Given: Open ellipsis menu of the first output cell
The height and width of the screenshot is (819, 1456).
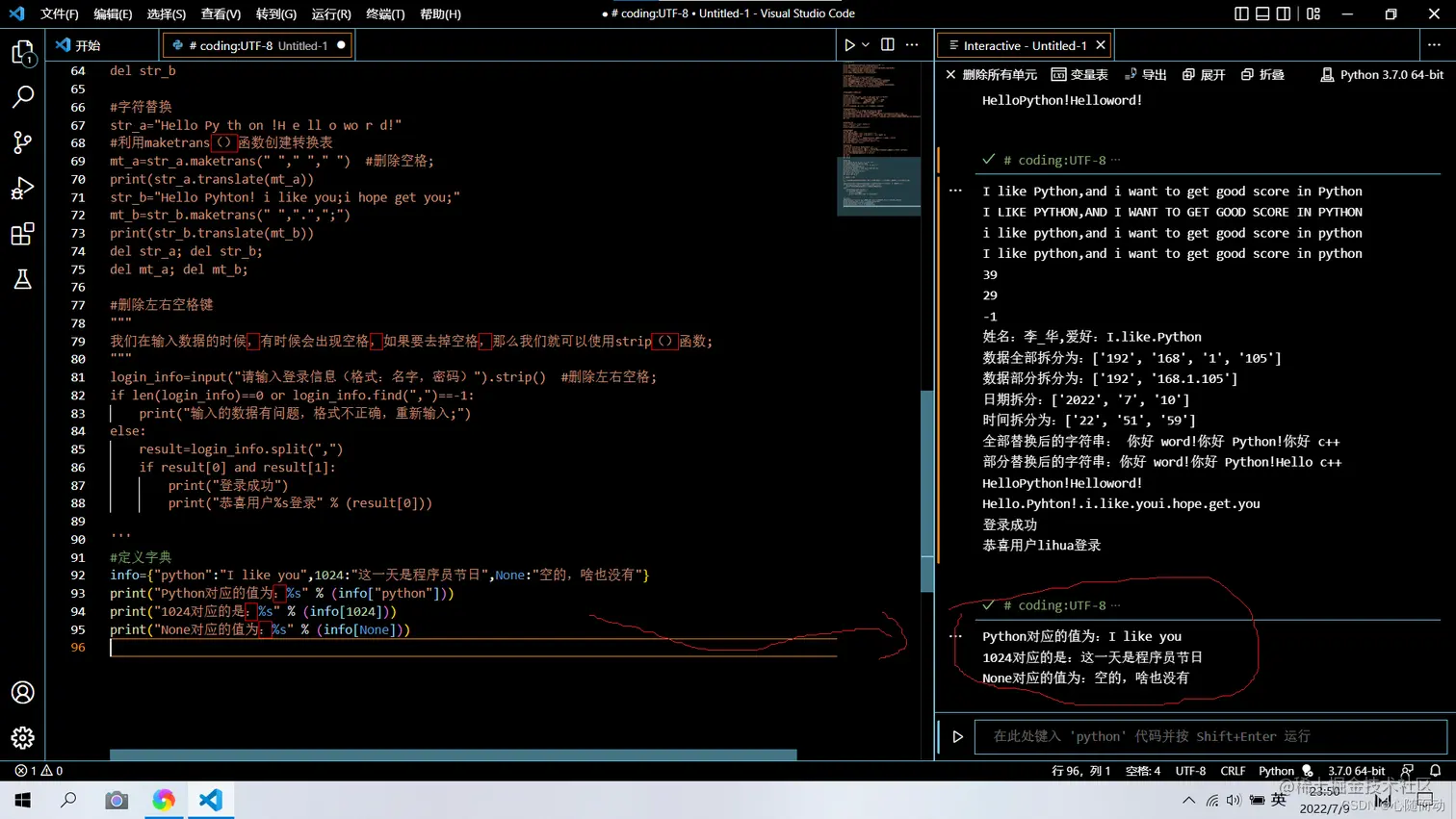Looking at the screenshot, I should click(x=955, y=191).
